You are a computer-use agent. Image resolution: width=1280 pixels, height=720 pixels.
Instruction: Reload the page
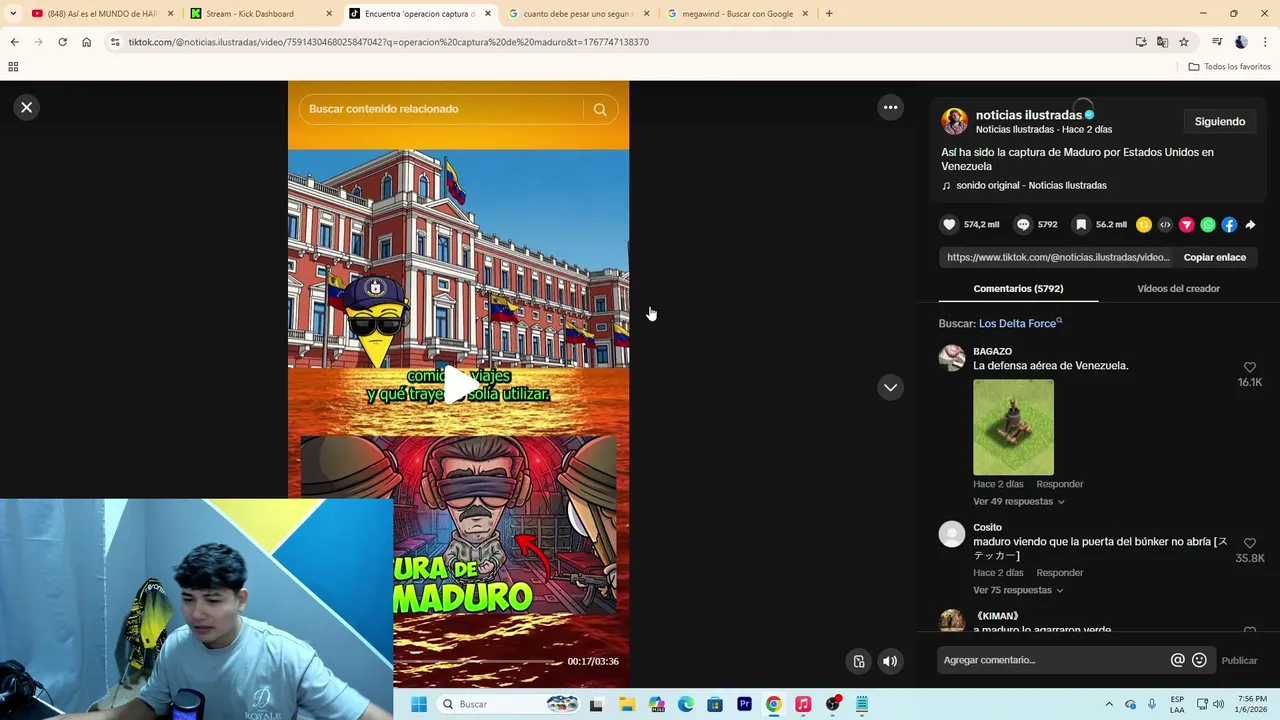tap(62, 42)
